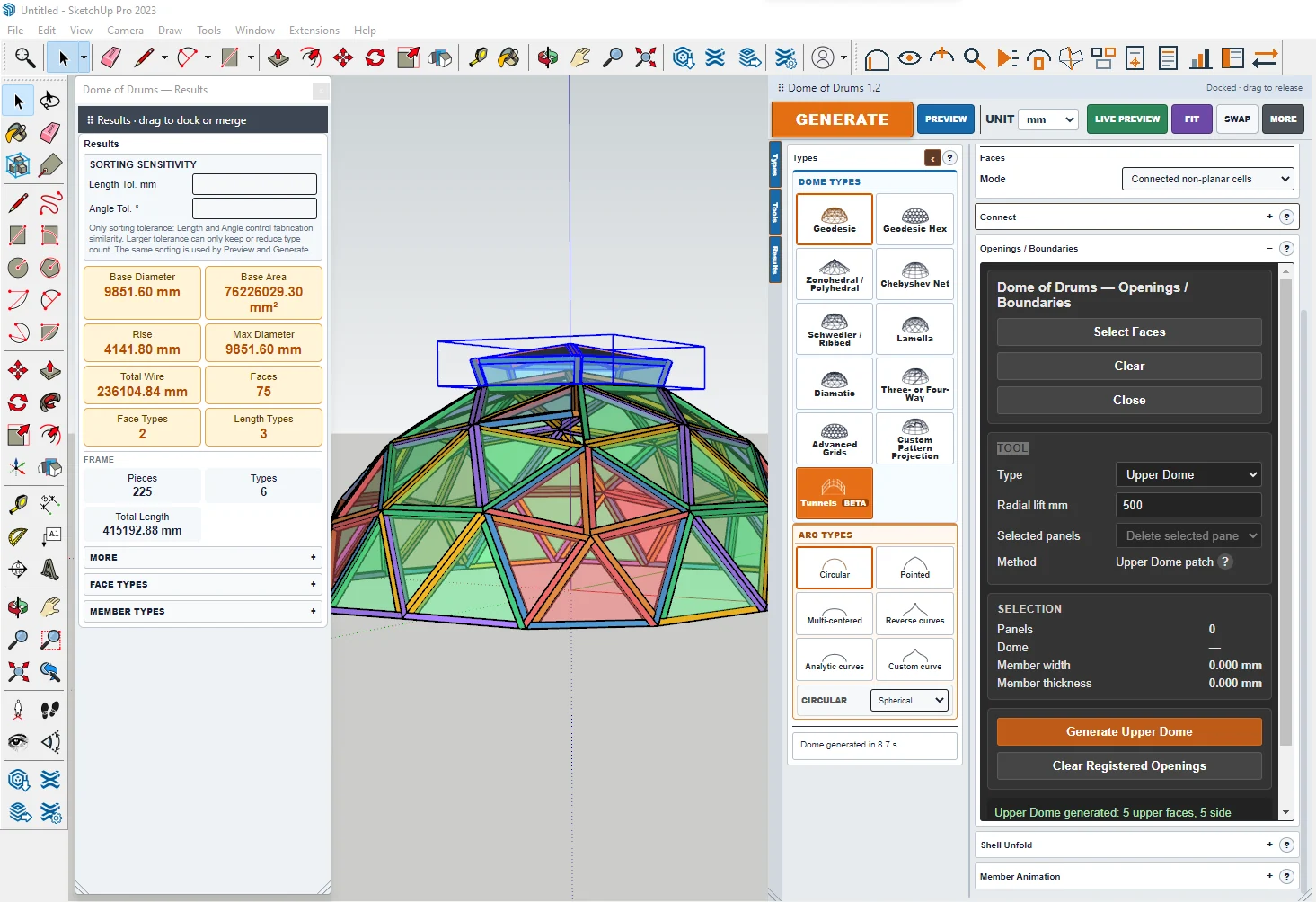Expand the MEMBER TYPES section
1316x902 pixels.
click(x=202, y=611)
